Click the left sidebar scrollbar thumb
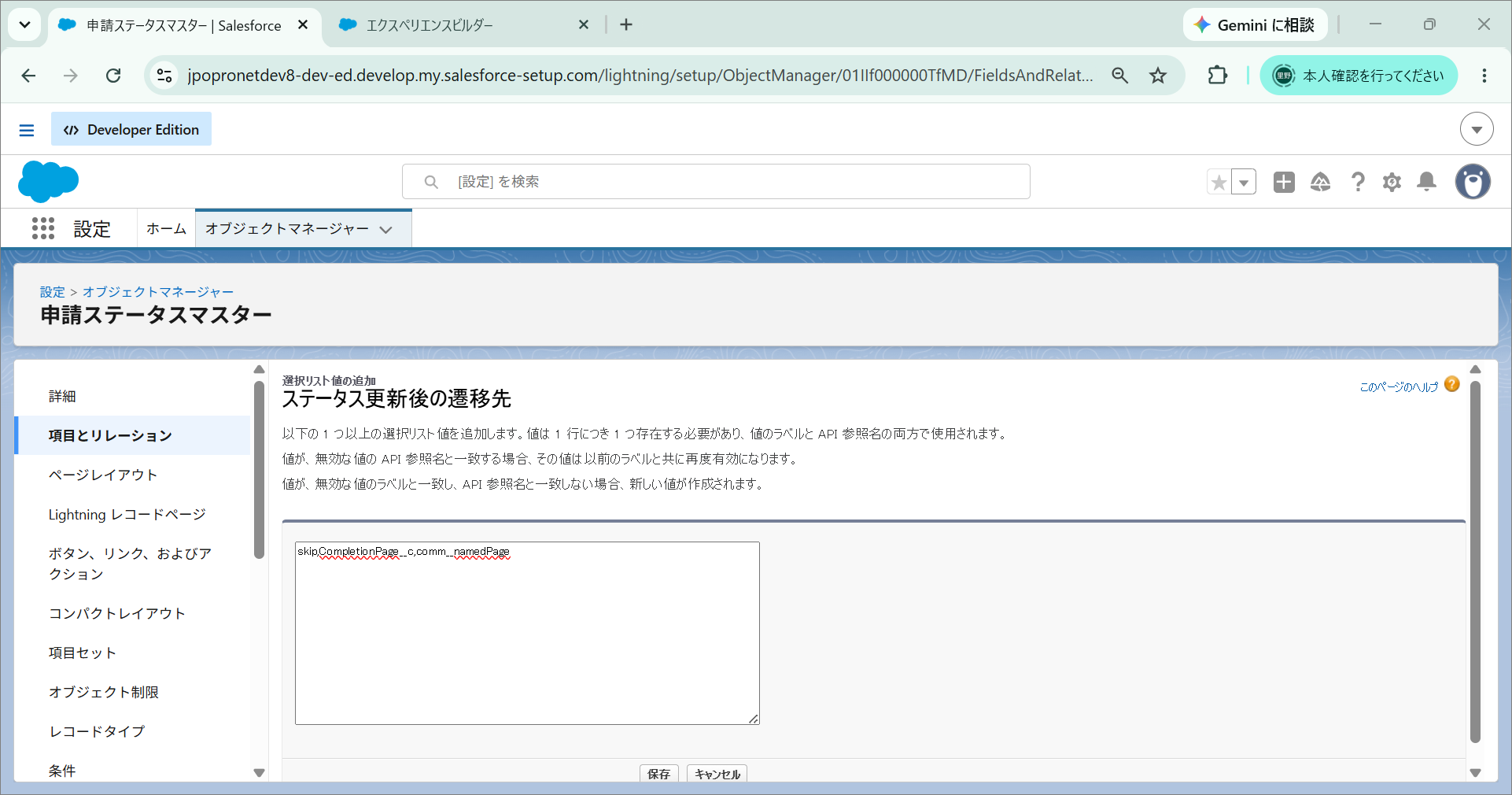This screenshot has width=1512, height=795. (x=260, y=470)
